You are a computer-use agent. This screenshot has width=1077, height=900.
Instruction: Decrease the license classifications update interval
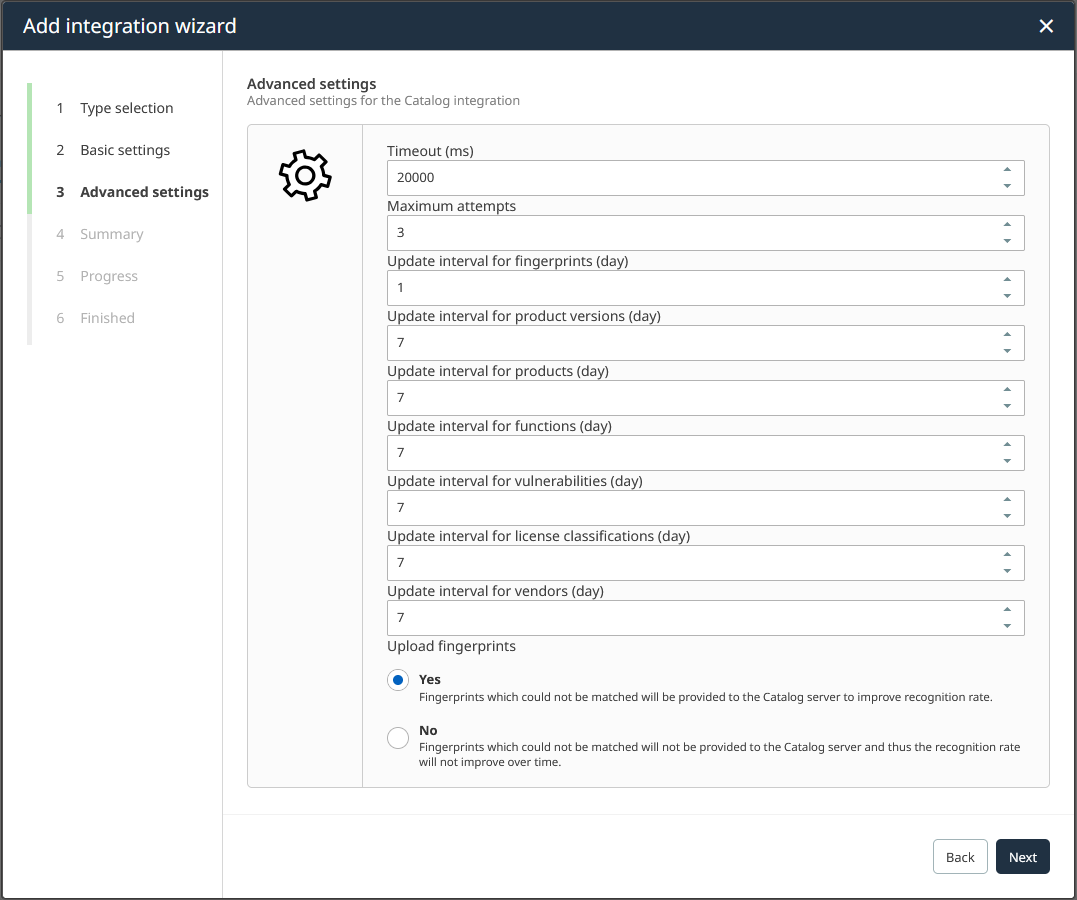coord(1007,571)
